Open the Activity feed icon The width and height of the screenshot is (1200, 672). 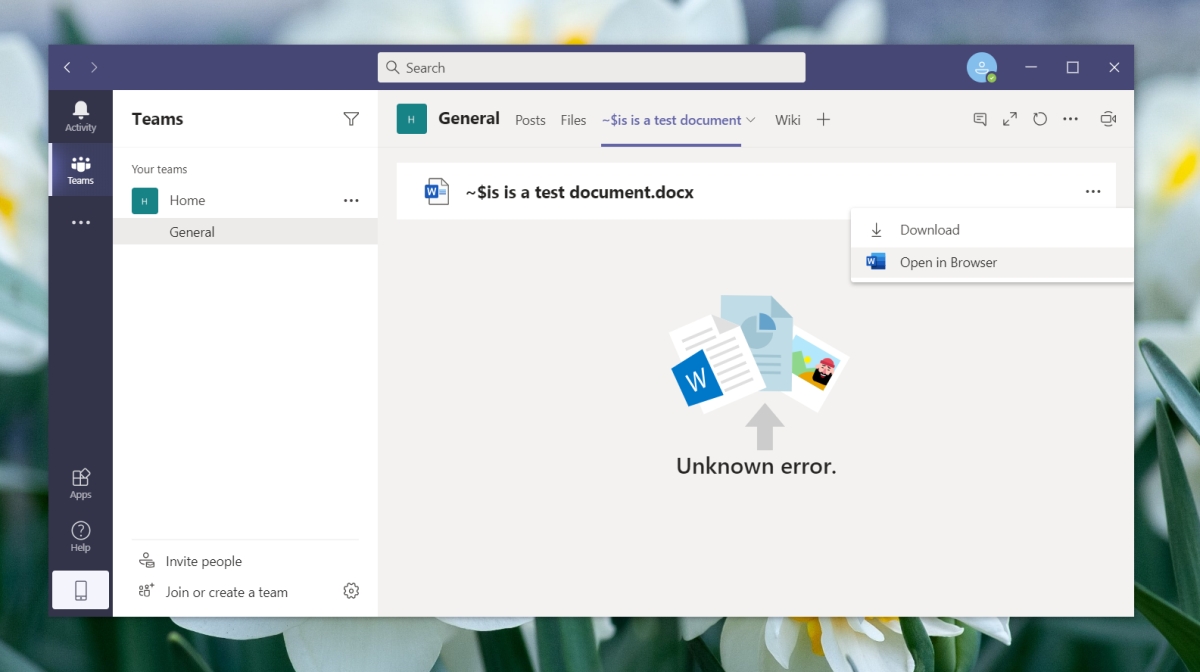pyautogui.click(x=80, y=116)
